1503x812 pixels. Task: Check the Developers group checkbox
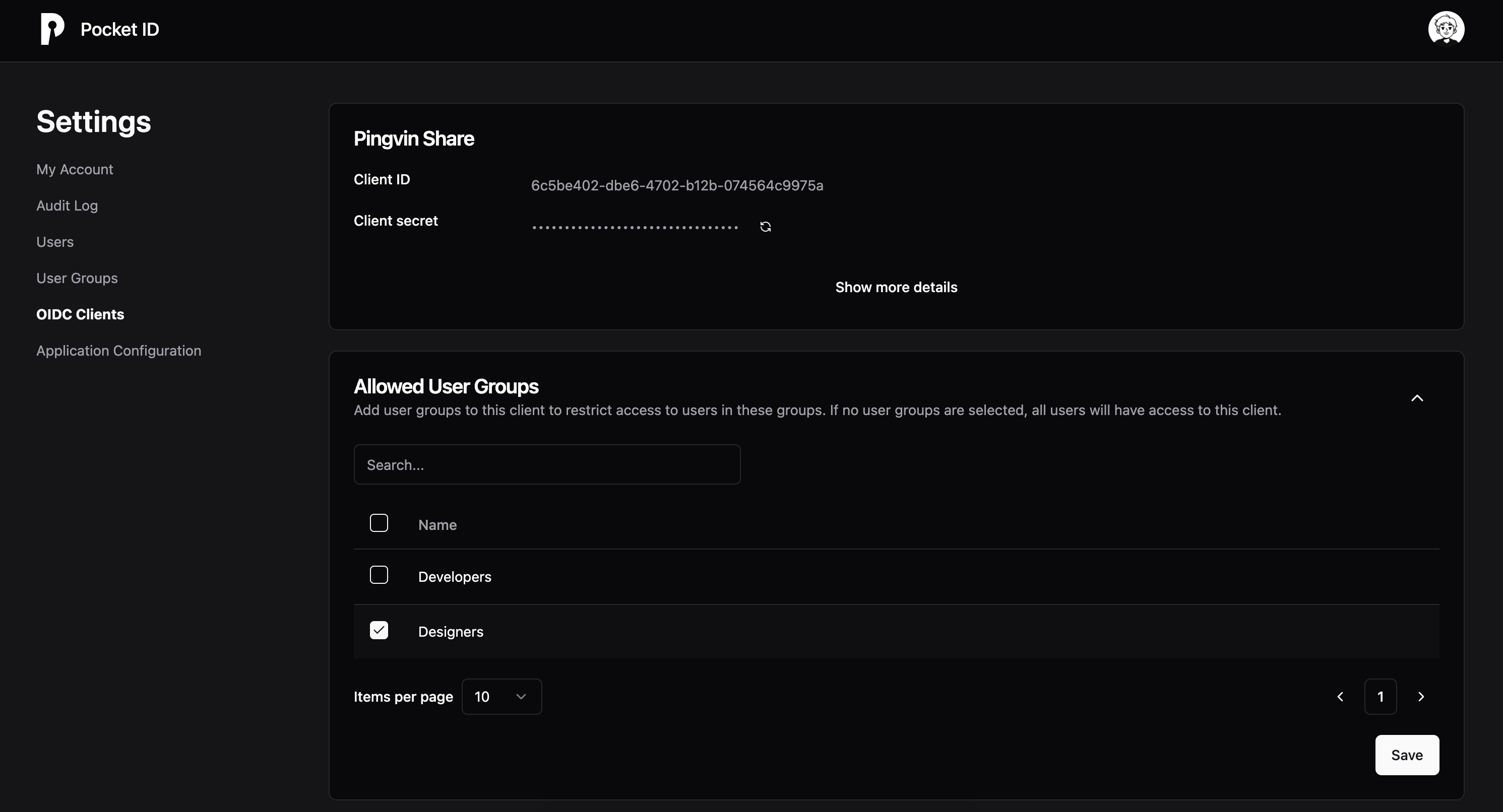(x=379, y=575)
